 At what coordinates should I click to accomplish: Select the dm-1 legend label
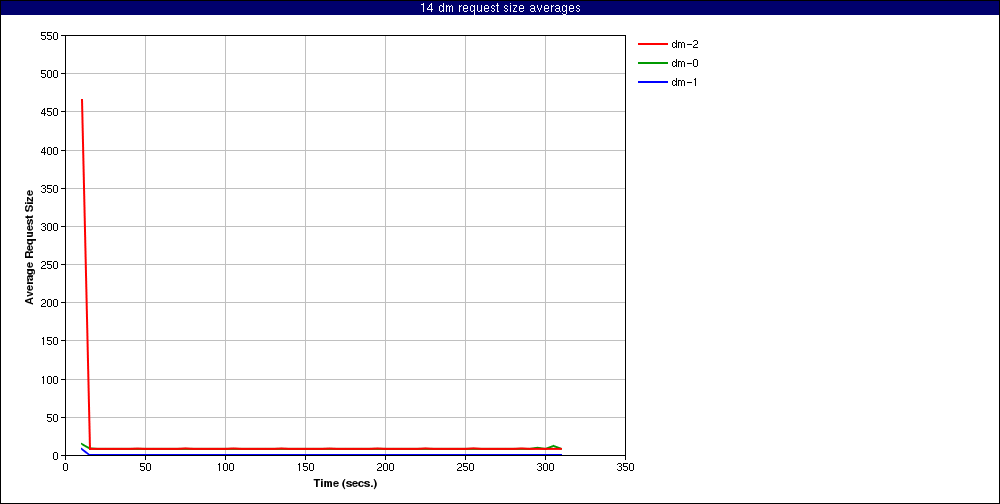pyautogui.click(x=684, y=82)
